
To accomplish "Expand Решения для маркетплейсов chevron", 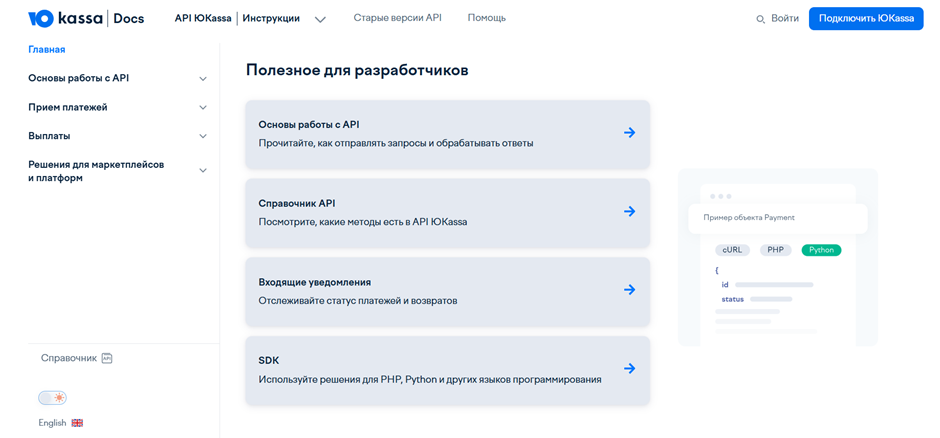I will [x=203, y=171].
